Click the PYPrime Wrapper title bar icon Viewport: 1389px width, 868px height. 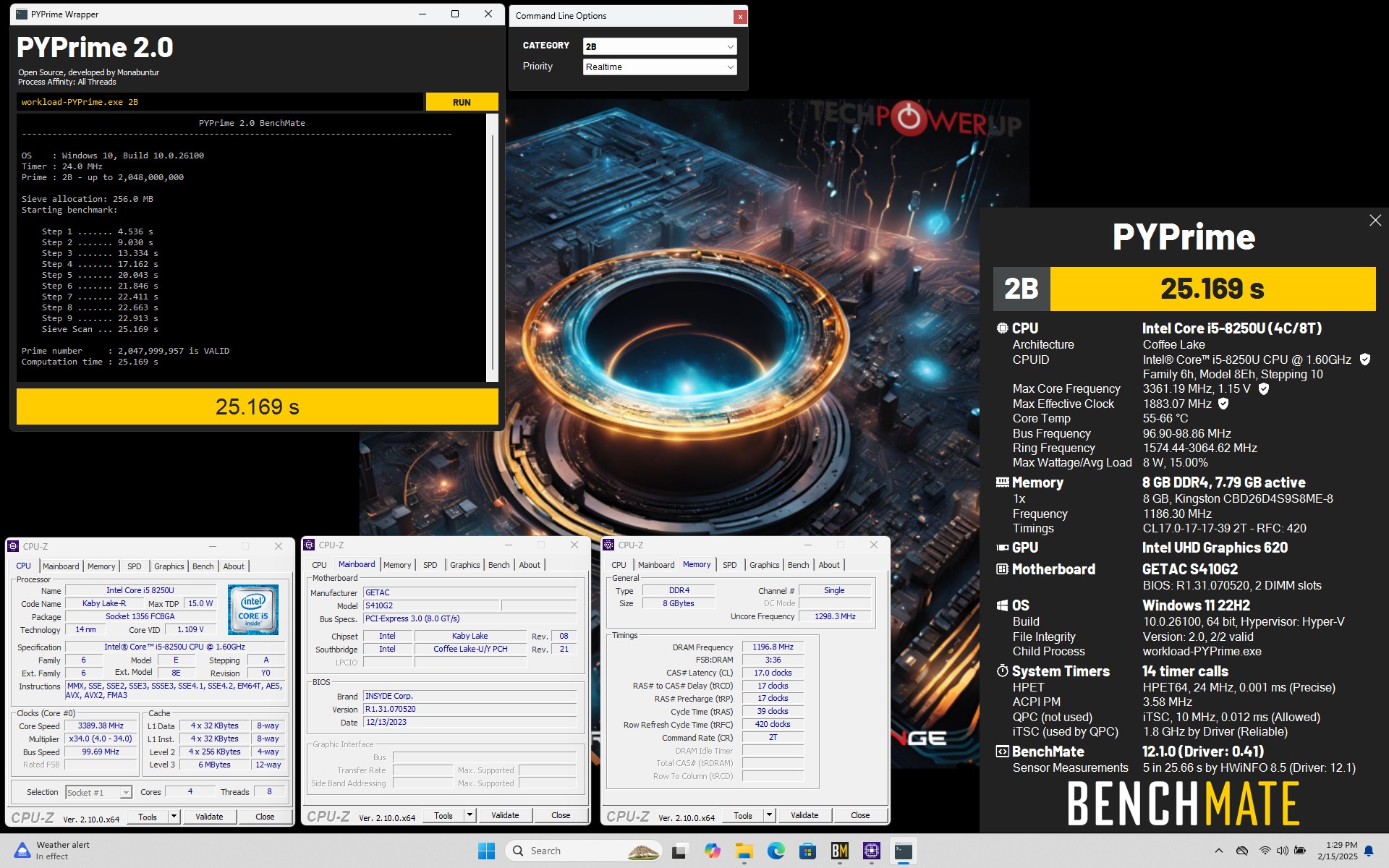coord(22,14)
